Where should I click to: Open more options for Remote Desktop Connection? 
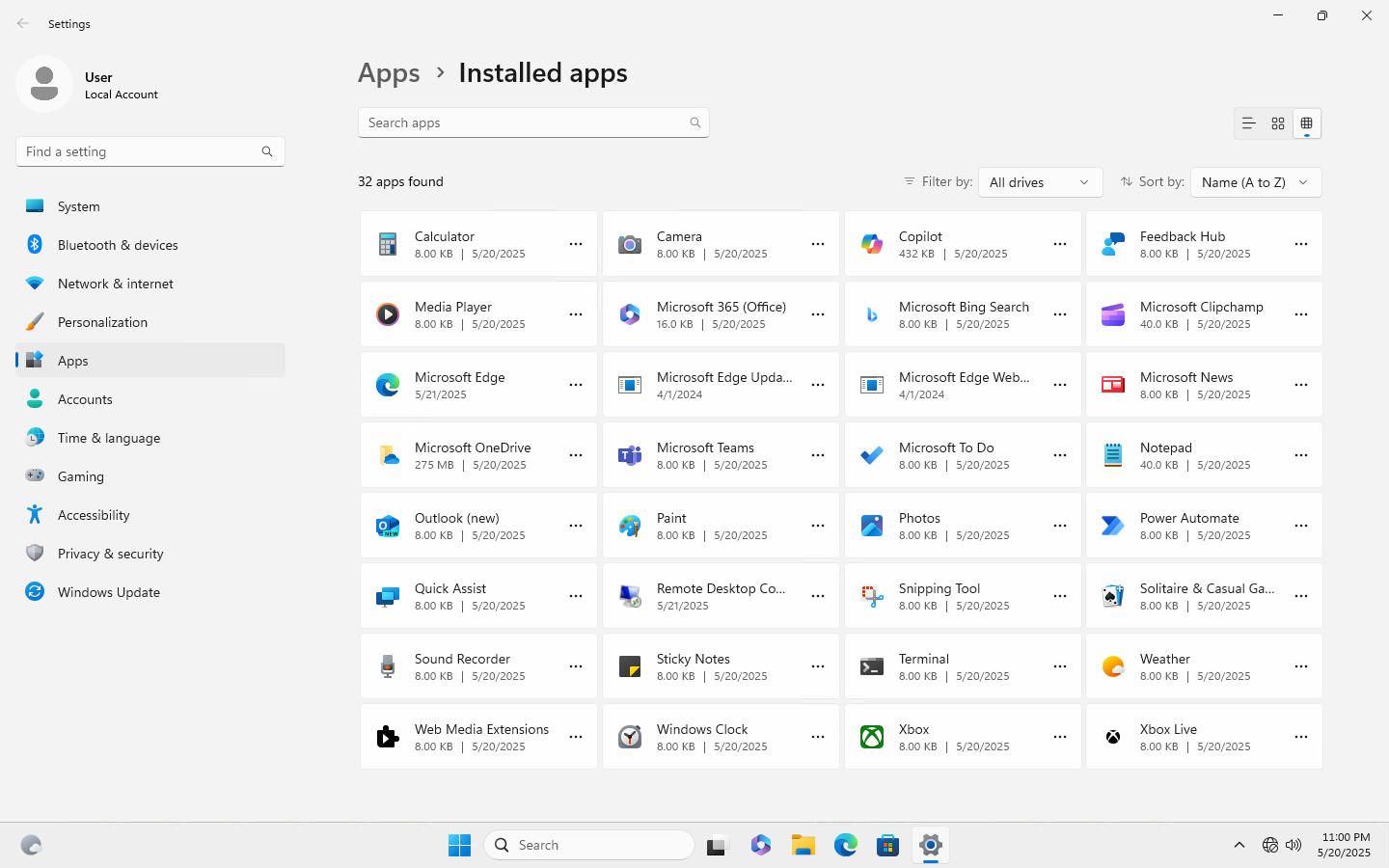[x=818, y=596]
